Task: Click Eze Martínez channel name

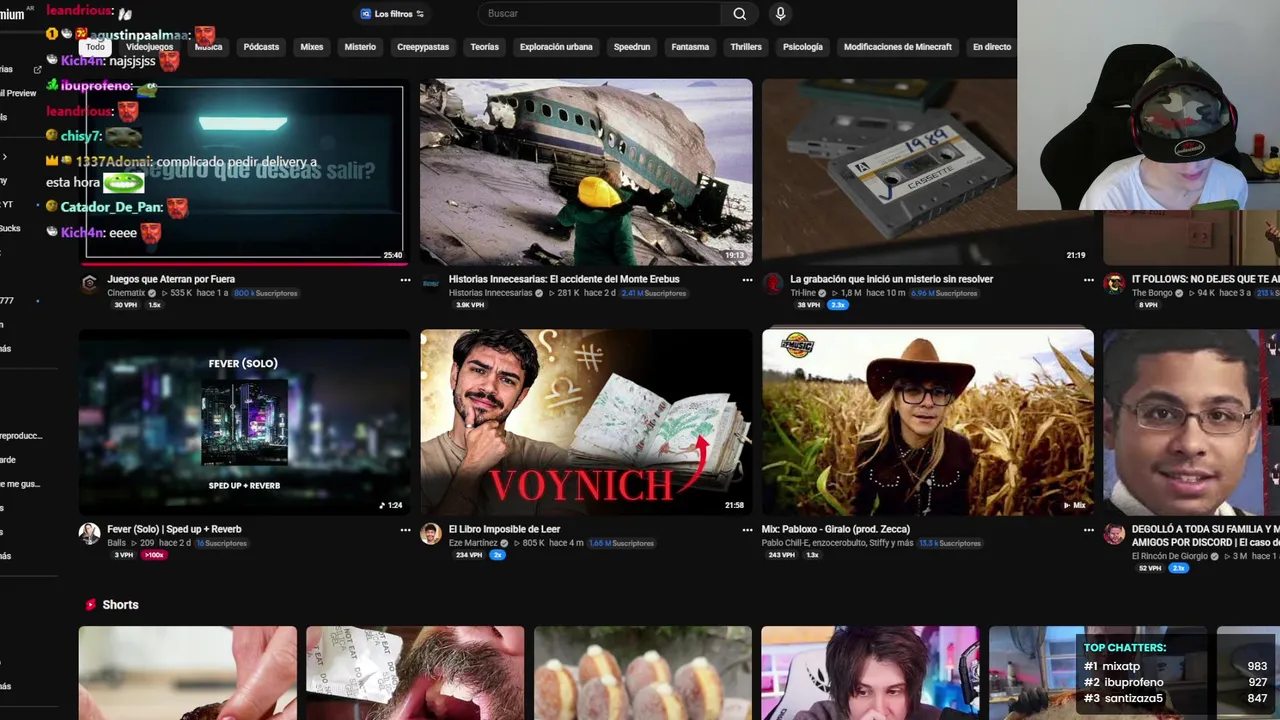Action: click(x=473, y=543)
